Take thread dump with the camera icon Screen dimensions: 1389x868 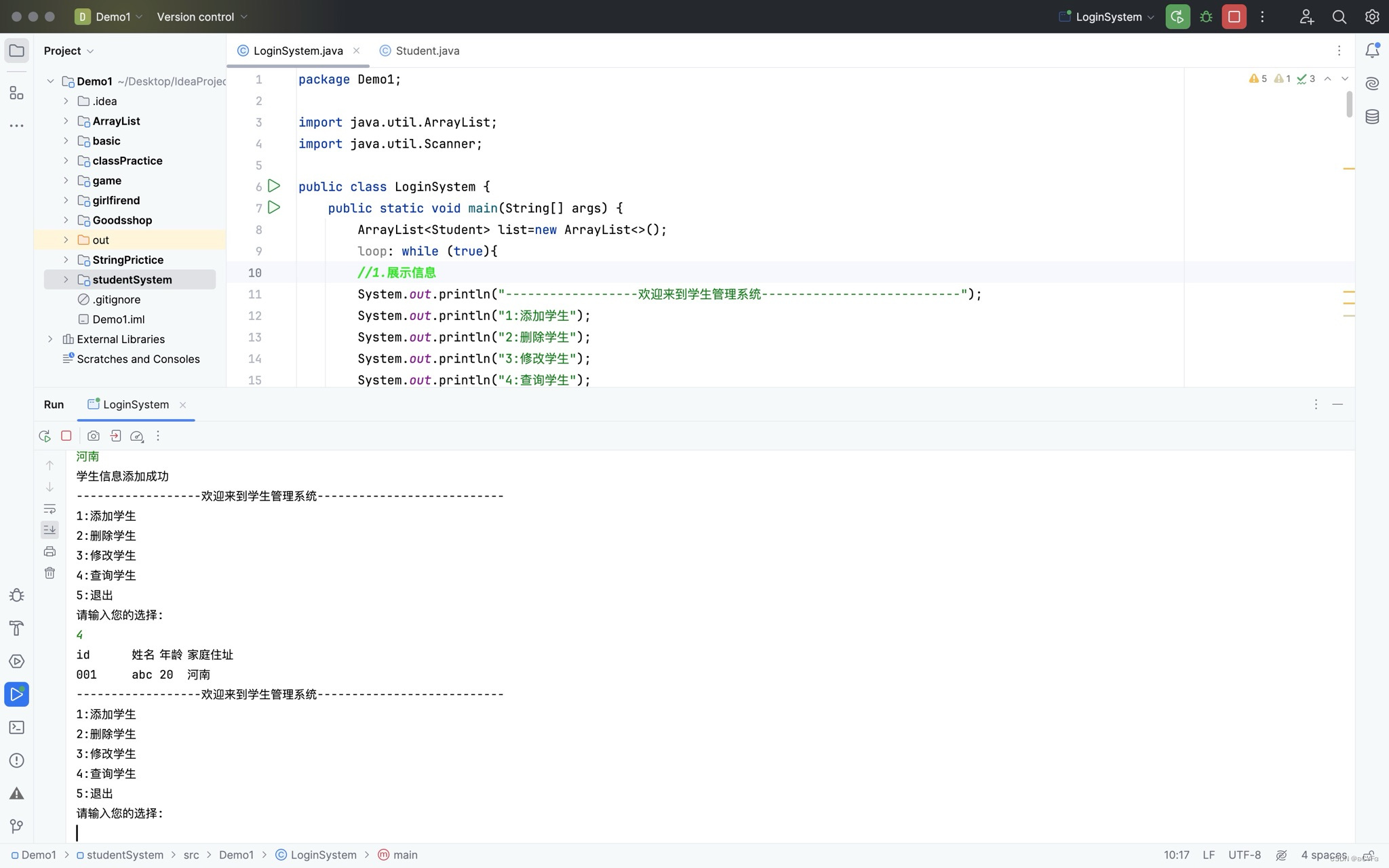pyautogui.click(x=94, y=436)
